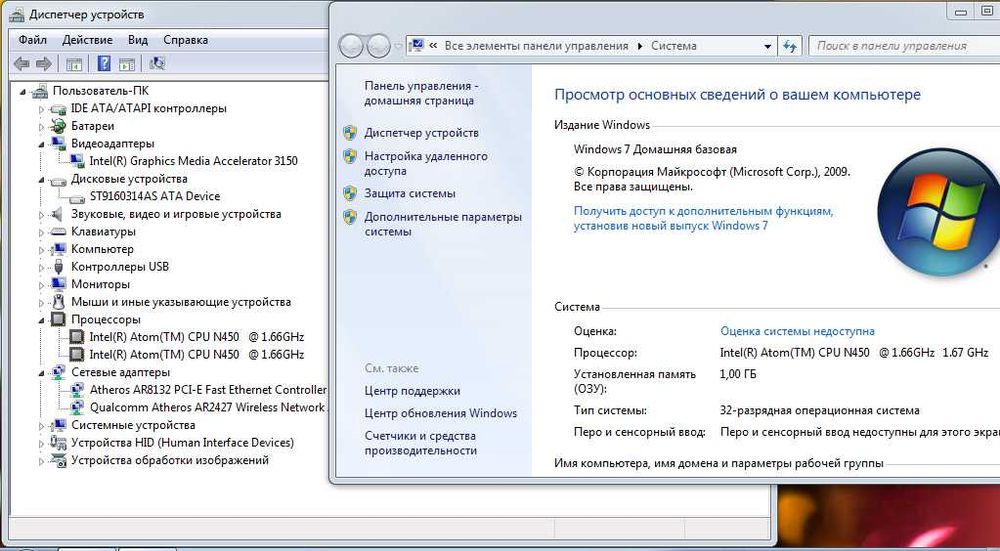
Task: Select the ST9160314AS ATA Device icon
Action: (x=77, y=196)
